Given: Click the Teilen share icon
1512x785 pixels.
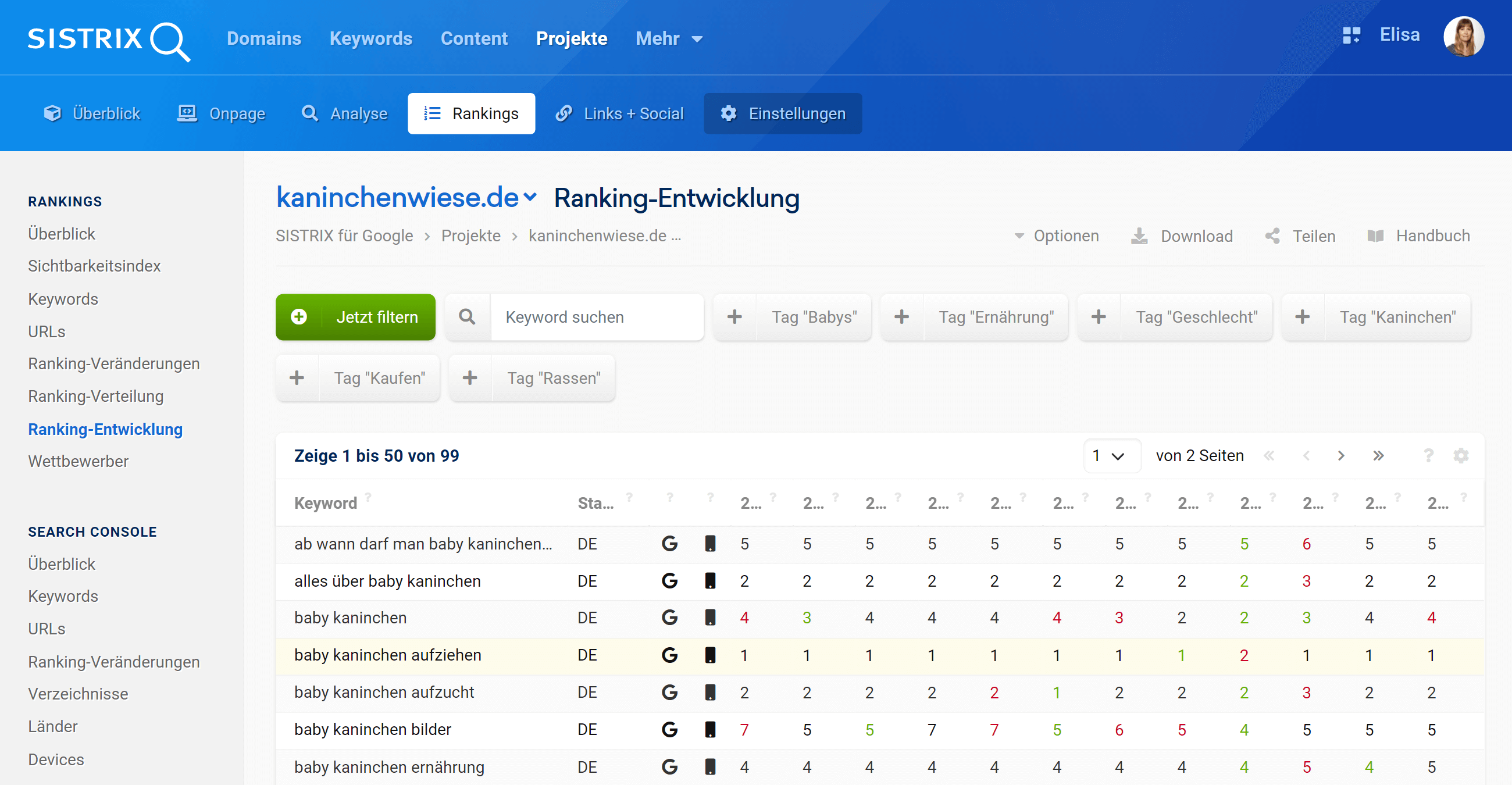Looking at the screenshot, I should pos(1272,236).
